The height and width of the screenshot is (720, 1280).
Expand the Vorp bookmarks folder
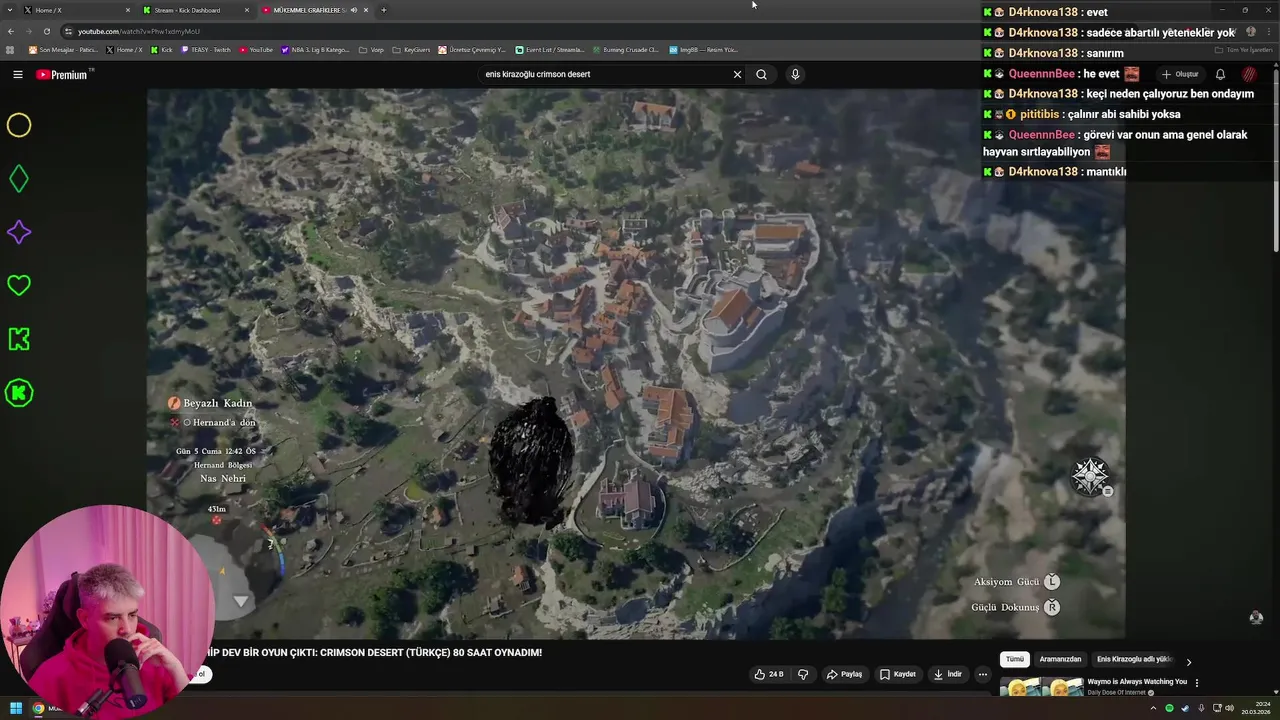[371, 50]
